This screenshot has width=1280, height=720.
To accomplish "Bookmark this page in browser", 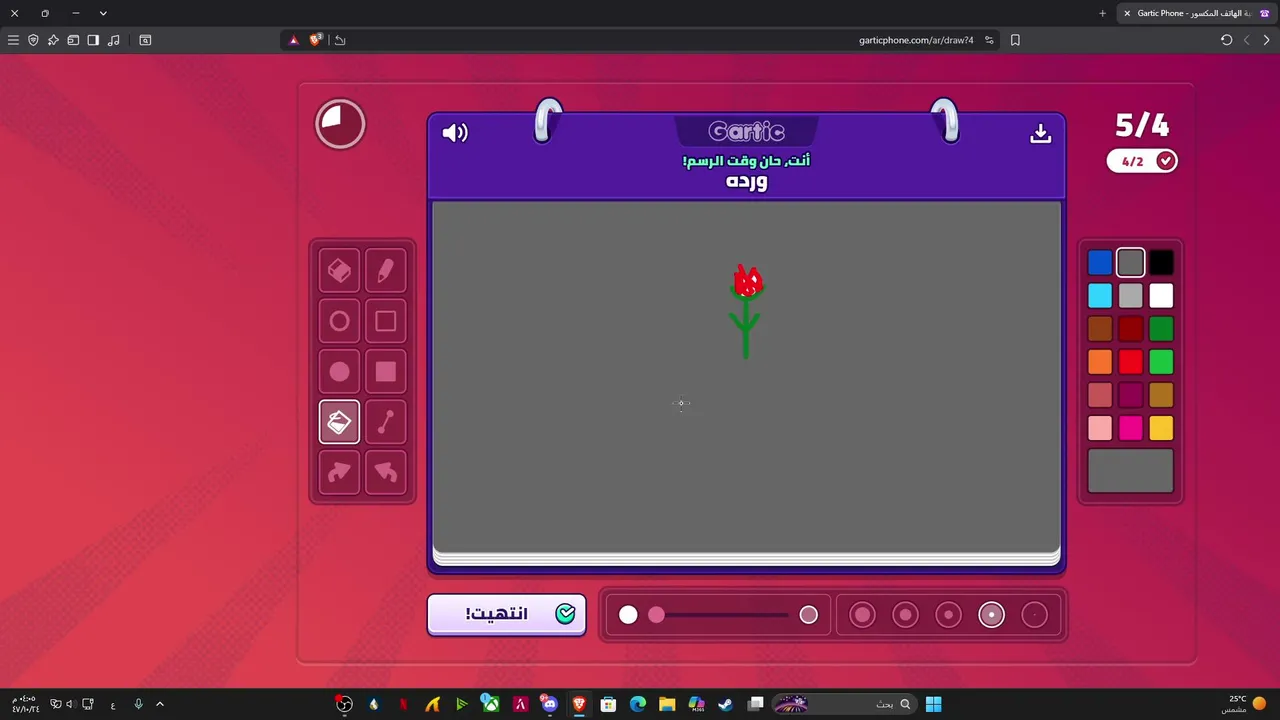I will point(1015,40).
